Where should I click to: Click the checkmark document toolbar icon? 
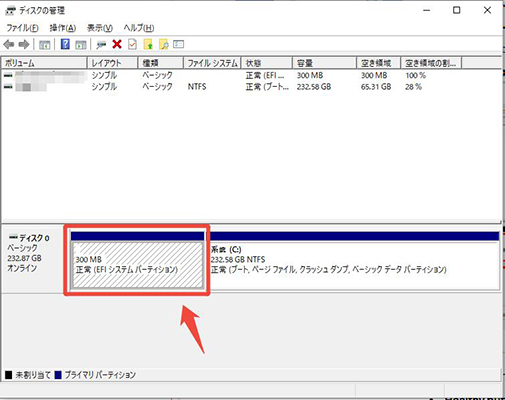pos(133,44)
